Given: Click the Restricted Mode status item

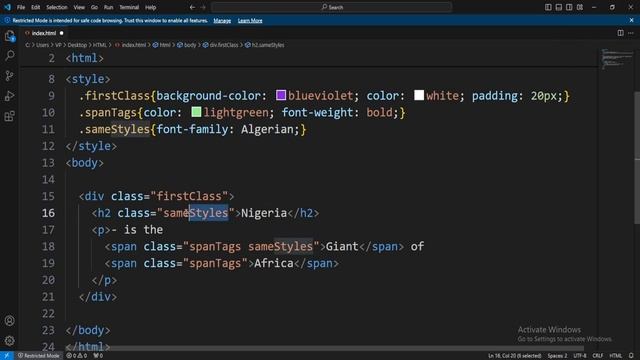Looking at the screenshot, I should (38, 356).
